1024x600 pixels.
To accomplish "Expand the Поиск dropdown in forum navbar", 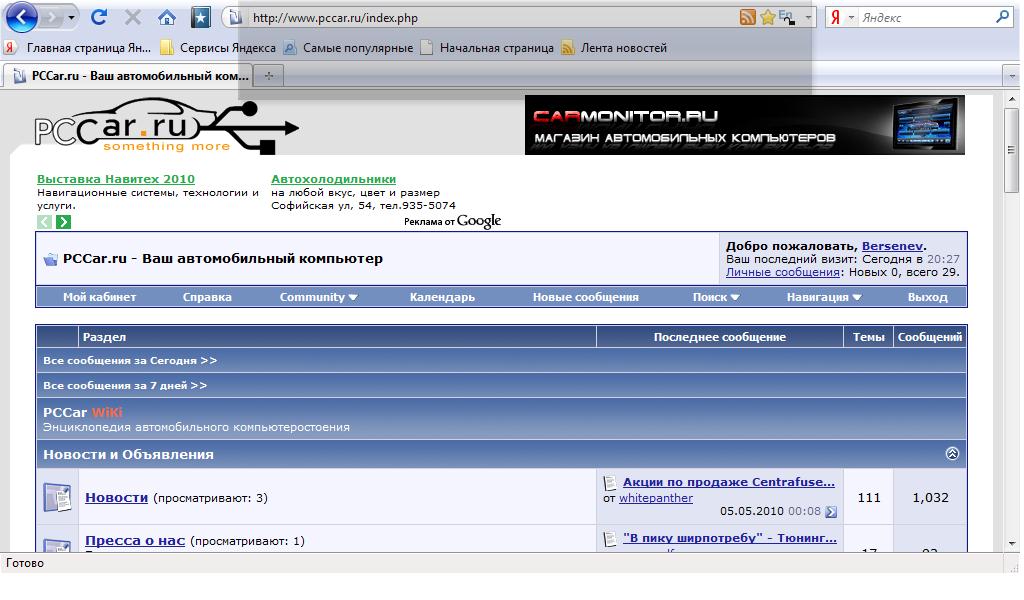I will (x=716, y=297).
